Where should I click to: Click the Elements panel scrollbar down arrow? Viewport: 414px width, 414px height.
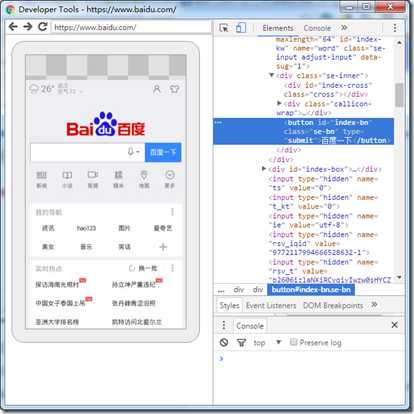[x=399, y=277]
